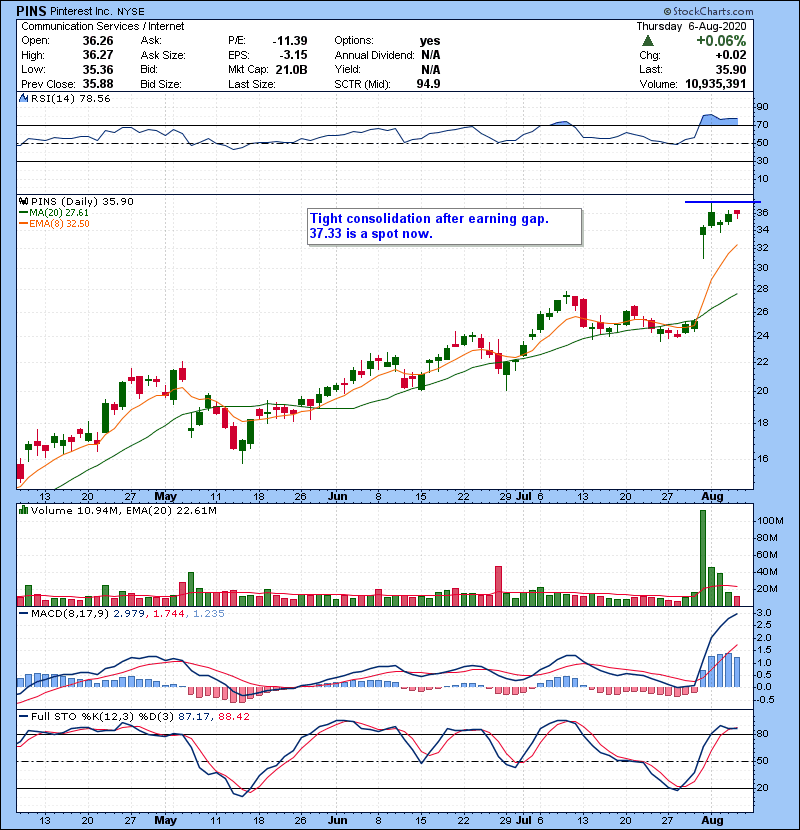Click the MACD histogram value 1.235
The image size is (800, 830).
coord(209,614)
